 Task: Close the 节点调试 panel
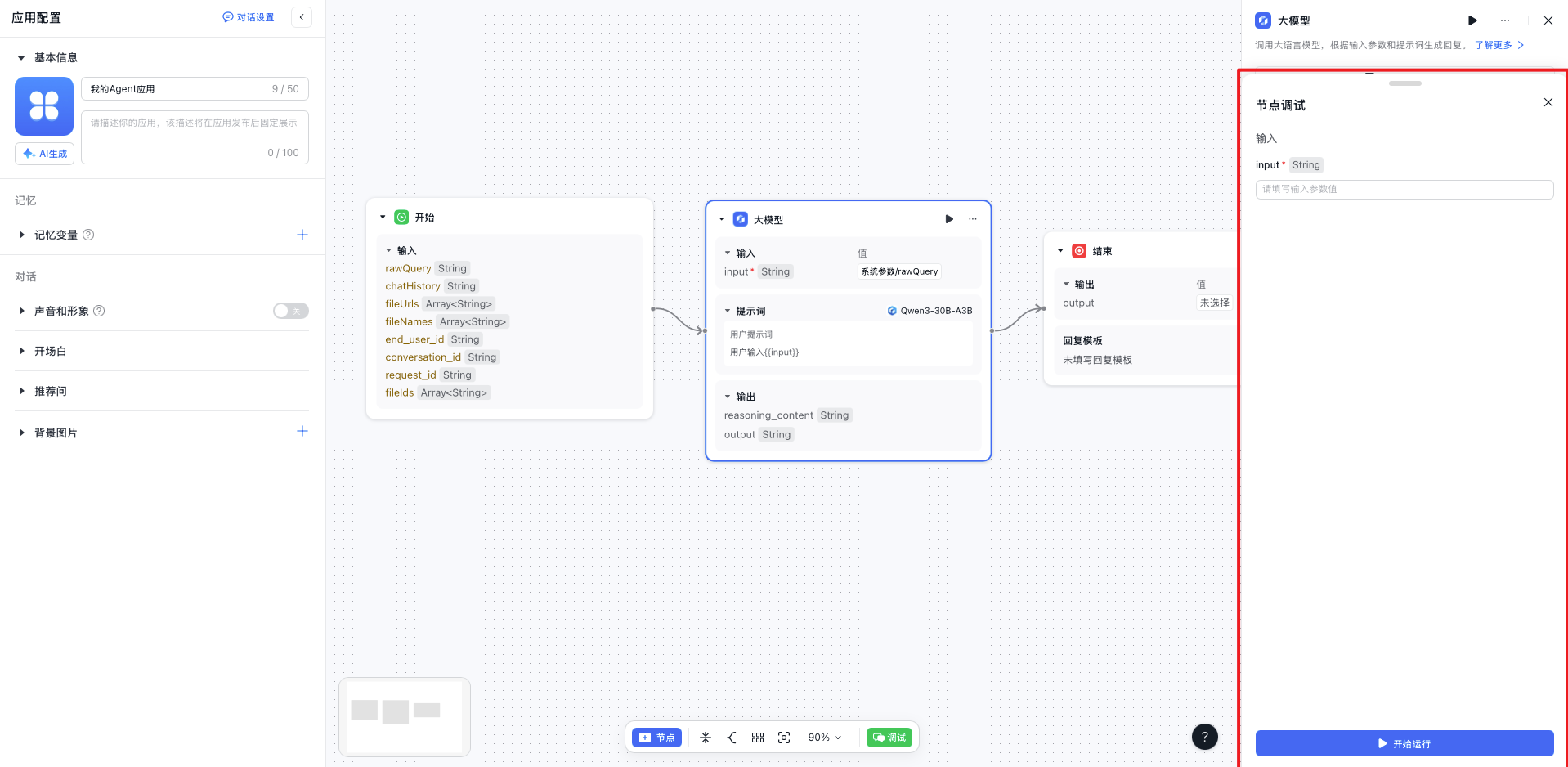click(x=1548, y=102)
